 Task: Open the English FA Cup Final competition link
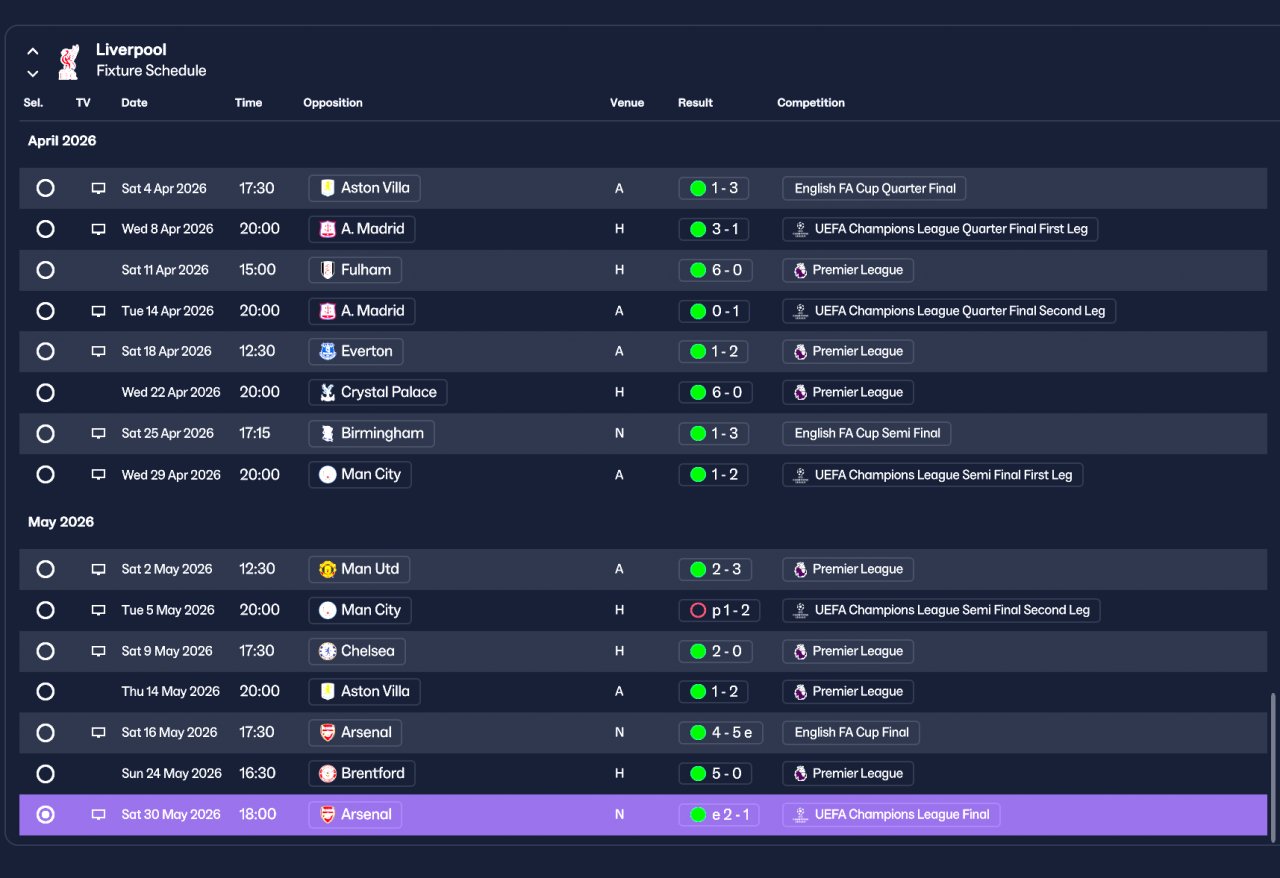[851, 733]
